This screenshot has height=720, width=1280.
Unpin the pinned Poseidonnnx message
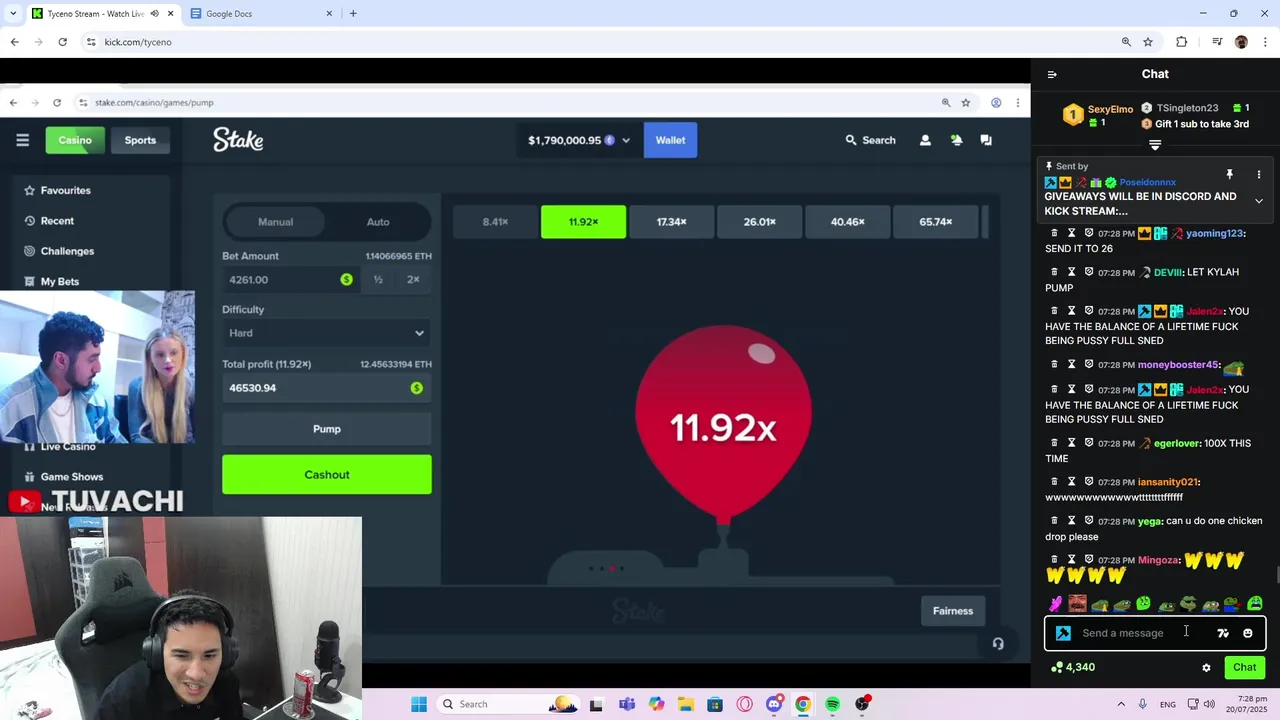pyautogui.click(x=1229, y=174)
